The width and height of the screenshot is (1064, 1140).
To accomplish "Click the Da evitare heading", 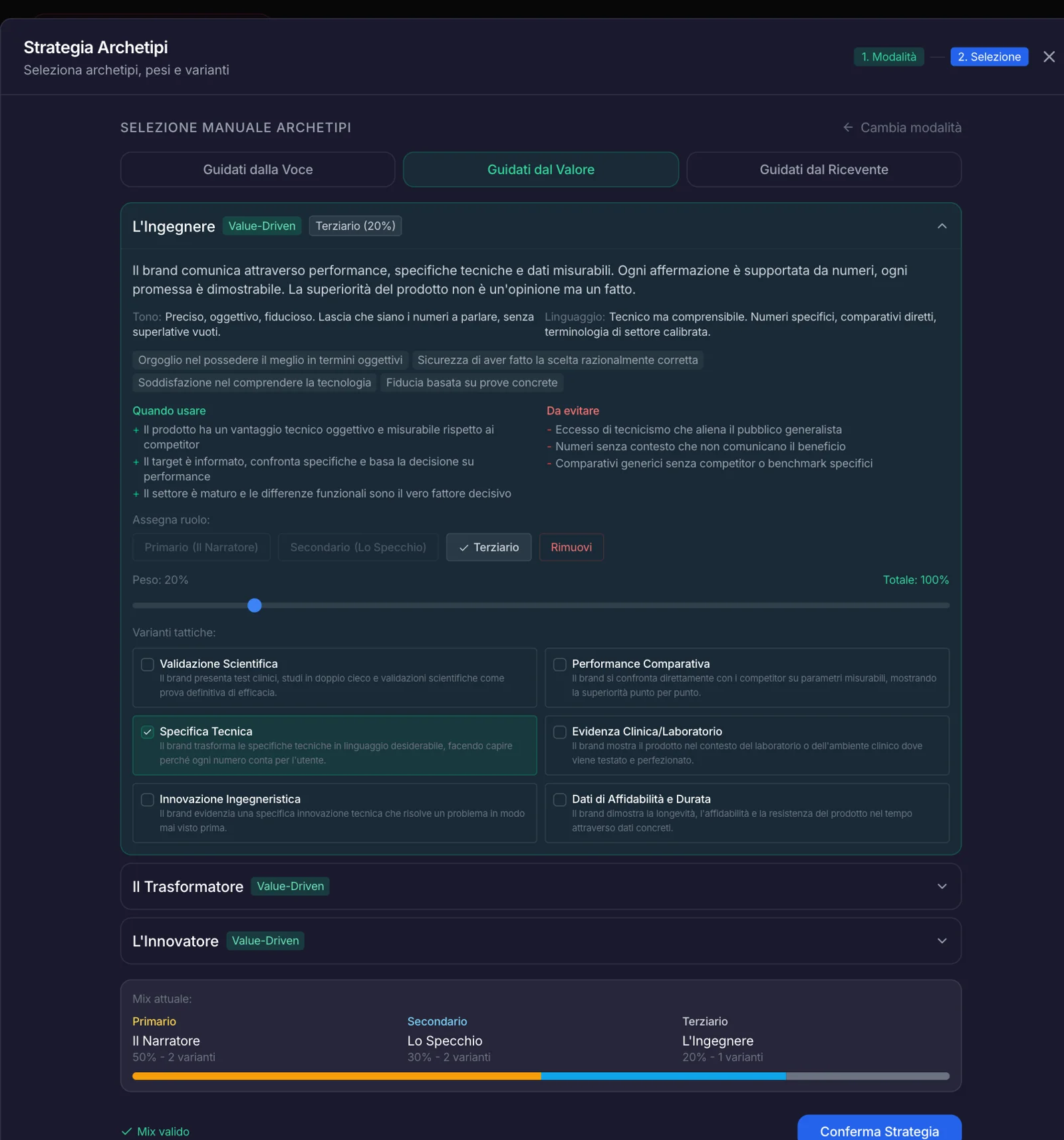I will coord(573,410).
